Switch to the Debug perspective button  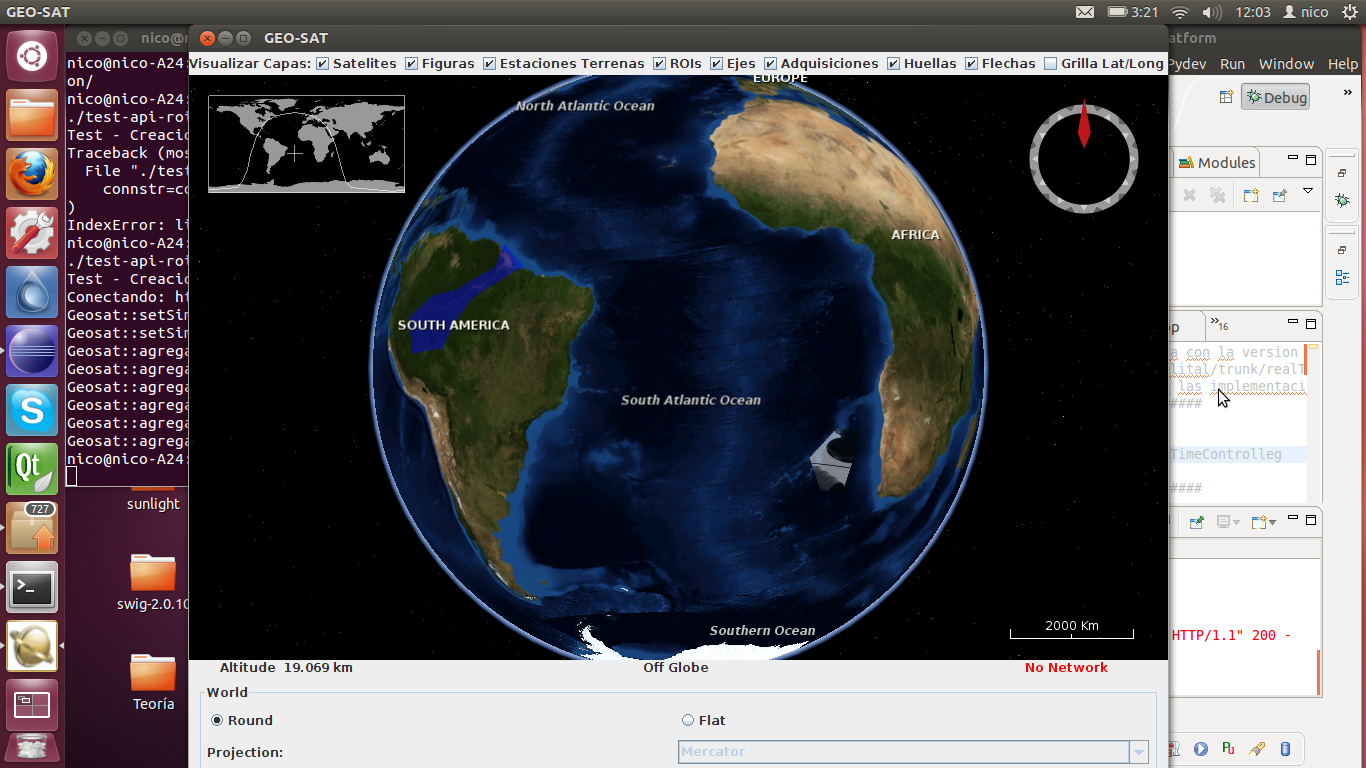1275,97
